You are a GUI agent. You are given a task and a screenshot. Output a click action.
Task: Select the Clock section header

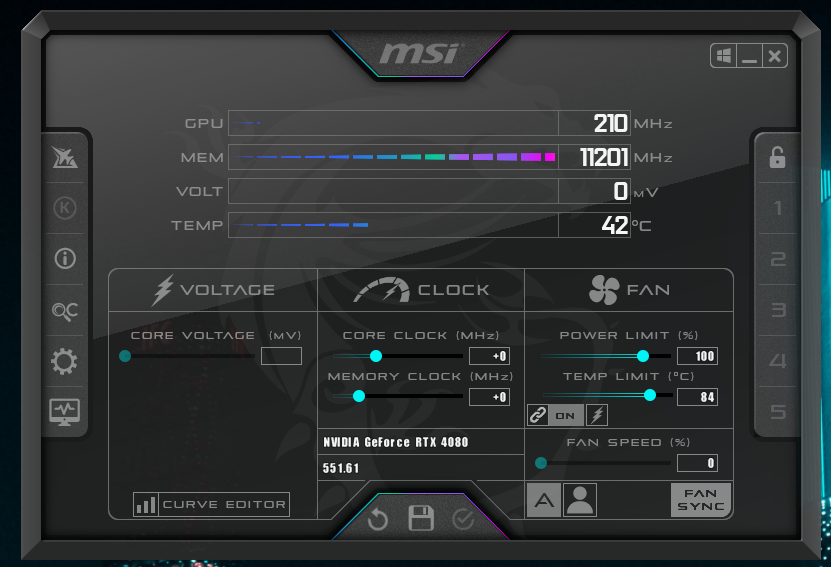pos(421,290)
